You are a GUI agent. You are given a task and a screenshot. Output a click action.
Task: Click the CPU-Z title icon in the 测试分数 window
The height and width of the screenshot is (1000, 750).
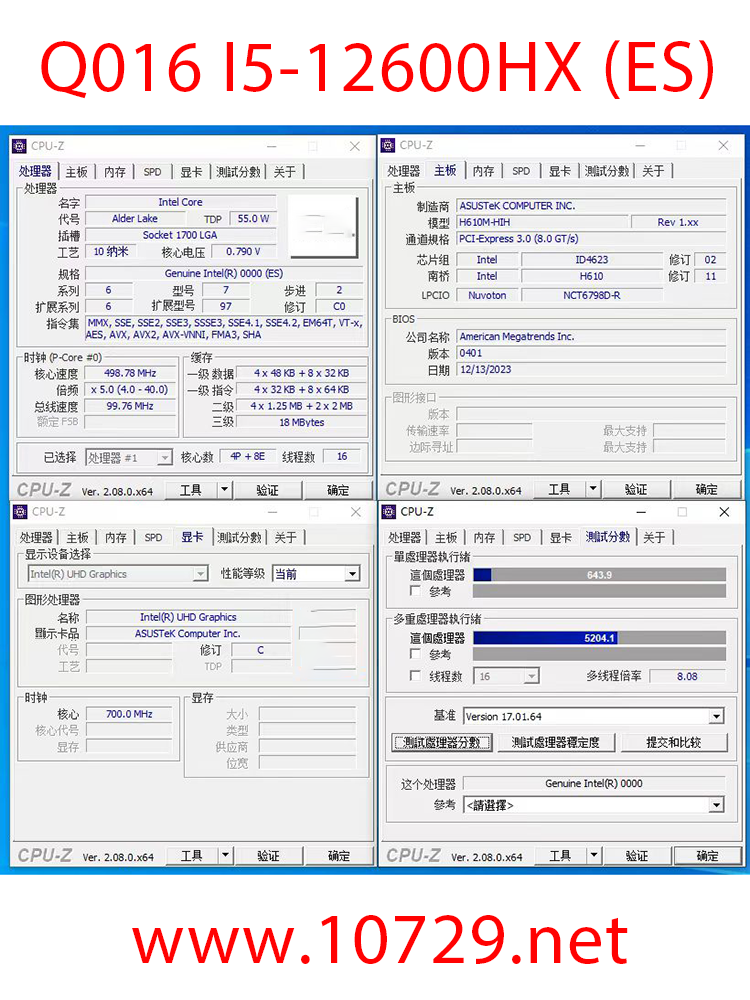click(x=389, y=512)
